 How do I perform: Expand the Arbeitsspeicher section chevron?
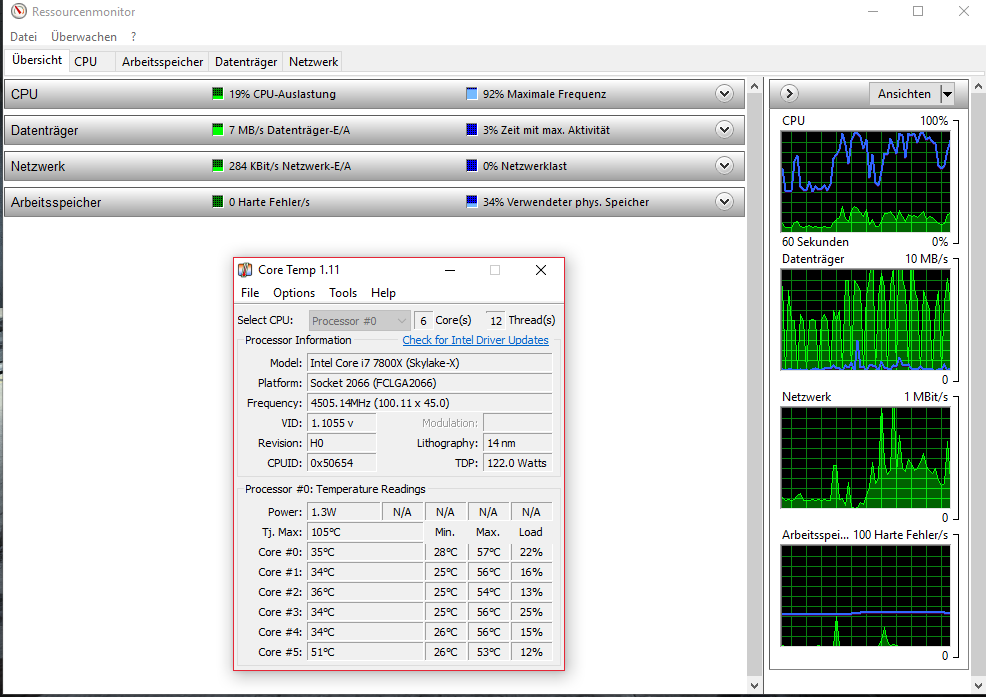[724, 201]
